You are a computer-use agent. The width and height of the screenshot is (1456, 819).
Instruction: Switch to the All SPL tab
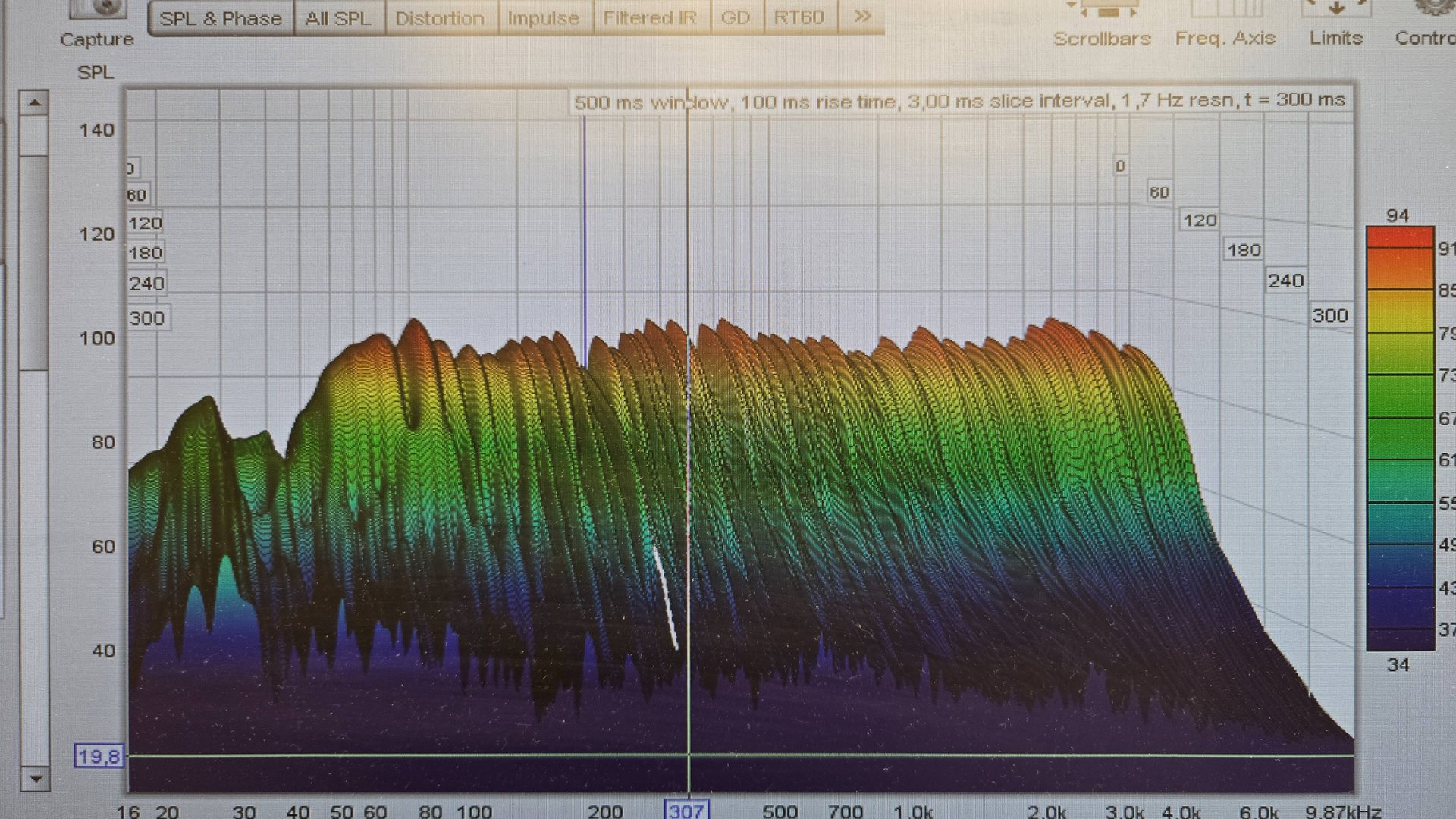338,18
